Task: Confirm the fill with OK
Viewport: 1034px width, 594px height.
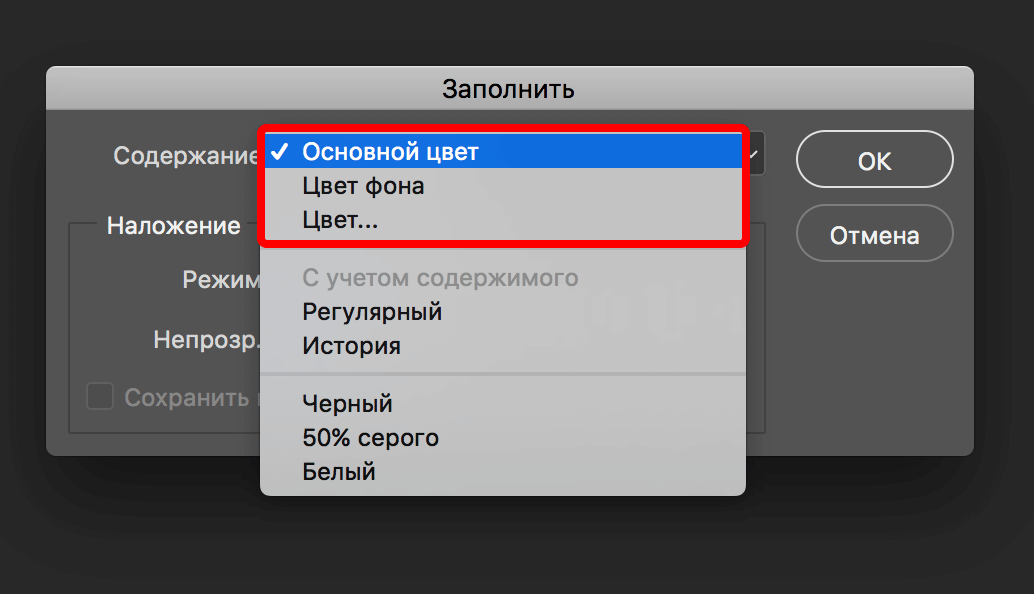Action: [x=874, y=161]
